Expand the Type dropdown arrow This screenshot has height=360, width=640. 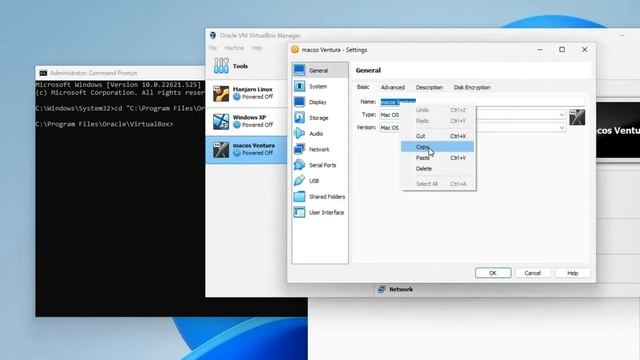(x=562, y=115)
